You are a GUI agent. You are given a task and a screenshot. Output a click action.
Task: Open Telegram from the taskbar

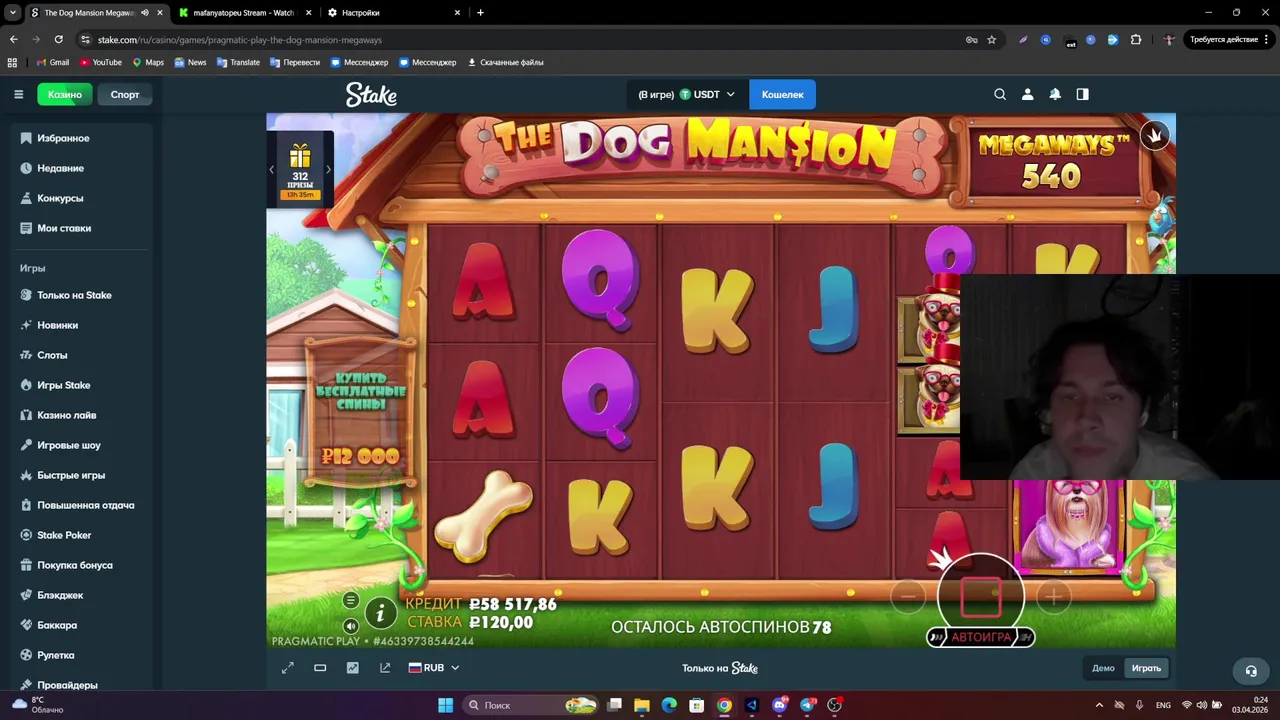807,705
